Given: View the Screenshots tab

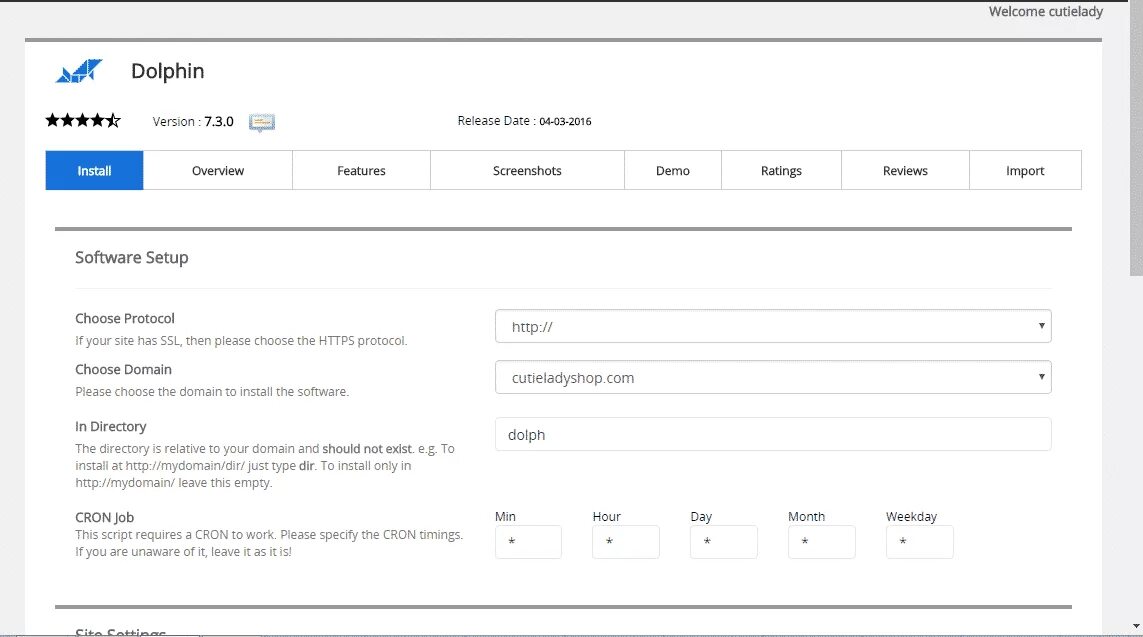Looking at the screenshot, I should click(x=527, y=171).
